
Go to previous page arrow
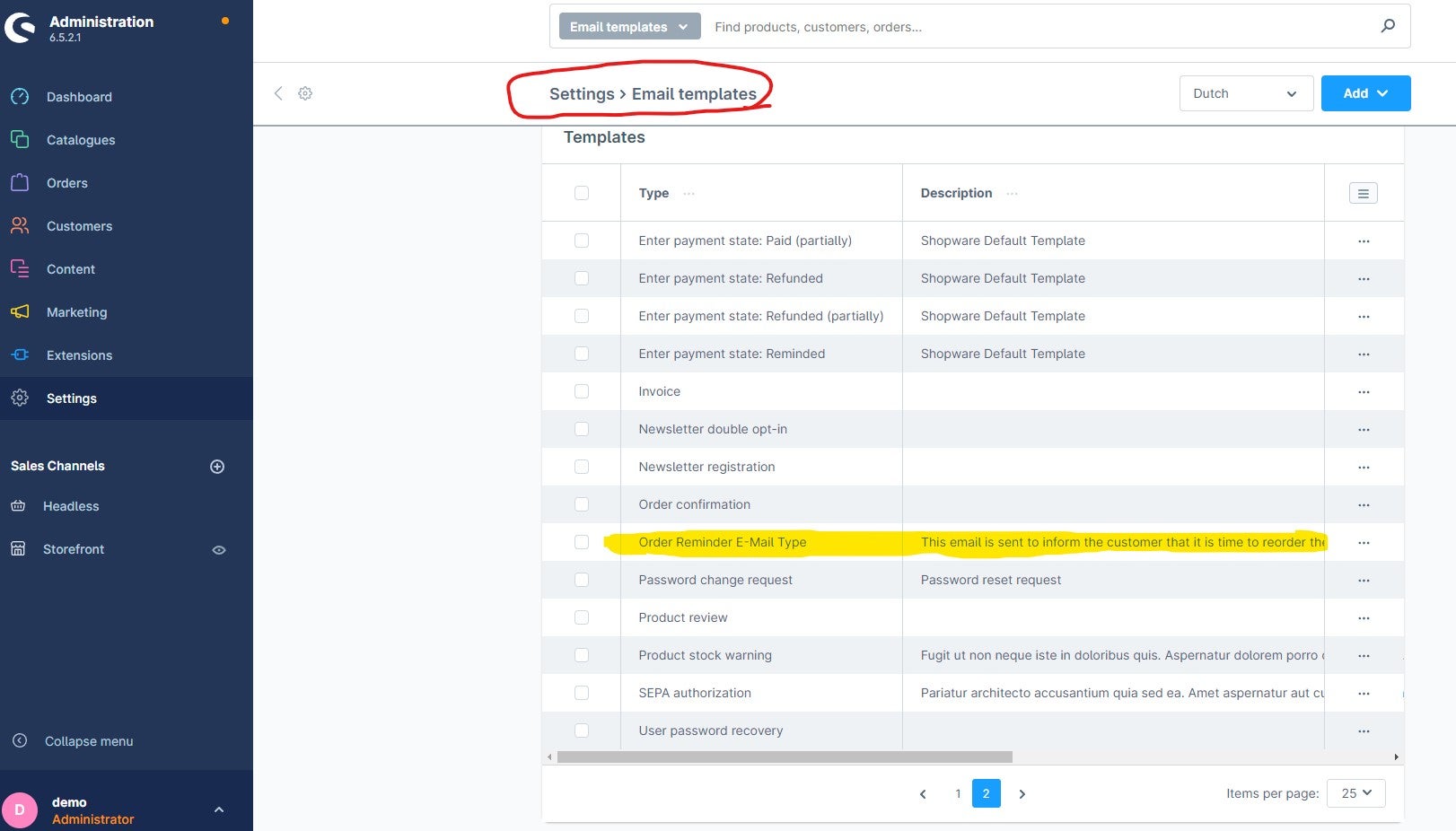[923, 794]
